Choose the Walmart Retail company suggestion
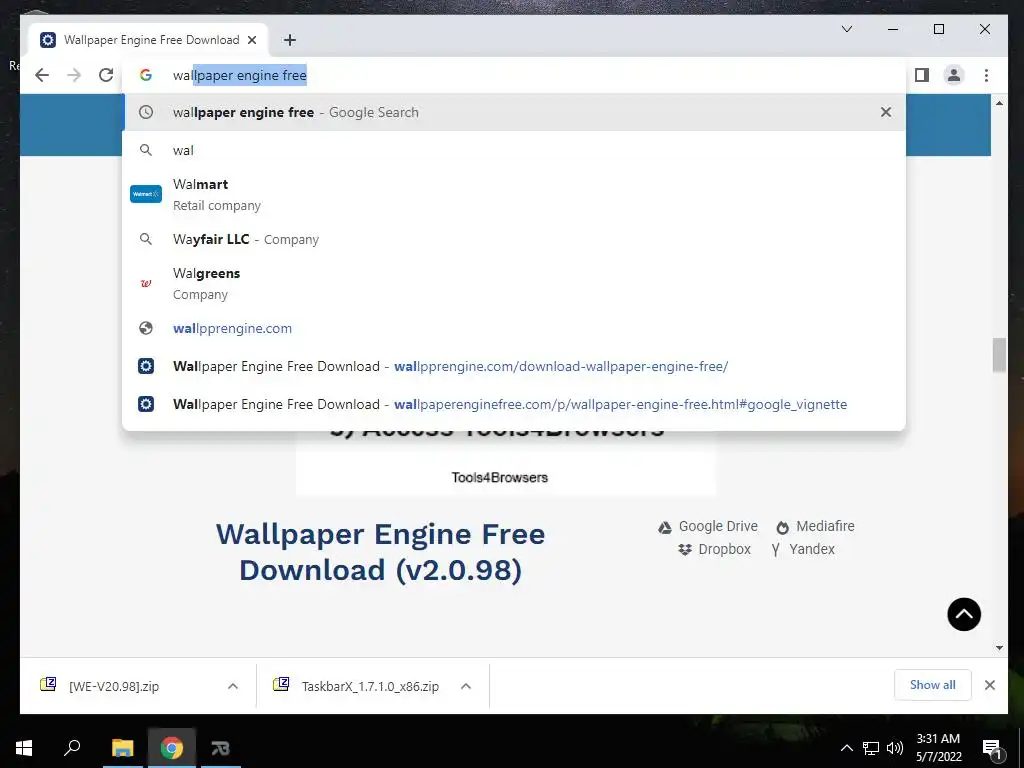Image resolution: width=1024 pixels, height=768 pixels. tap(514, 195)
